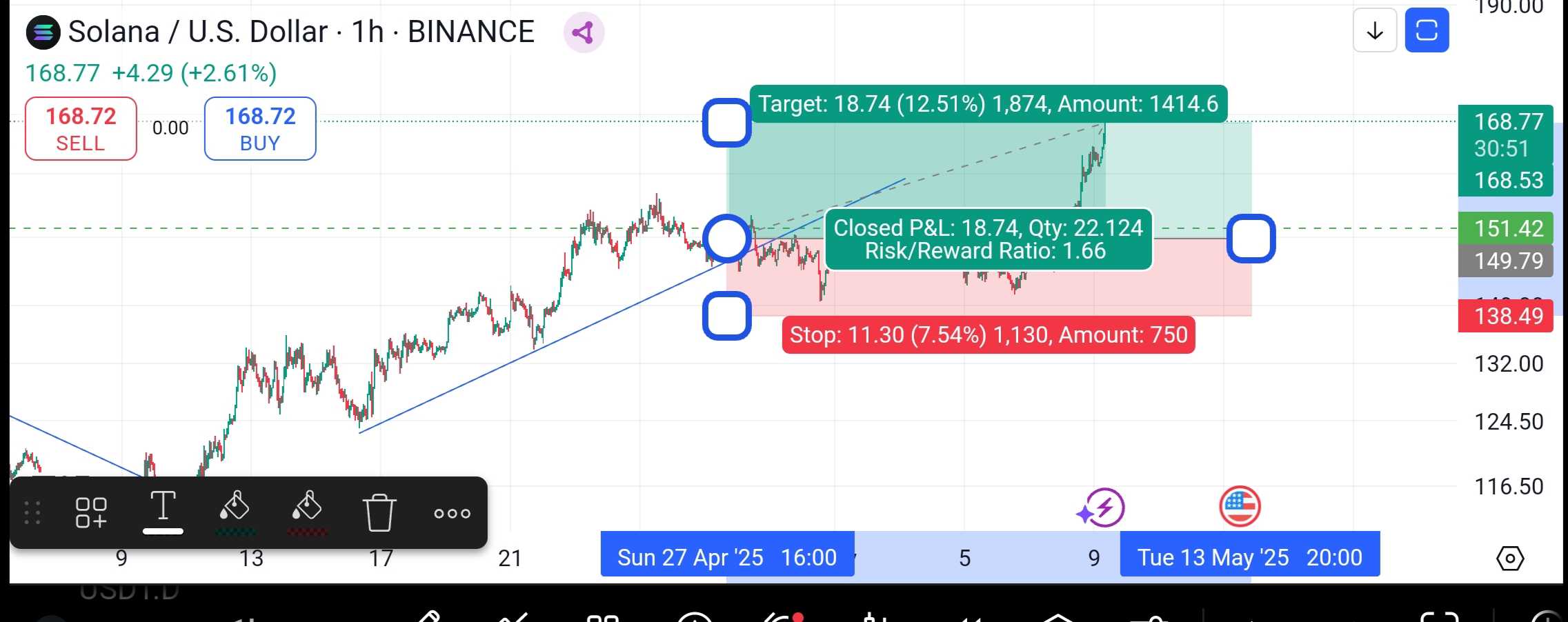Image resolution: width=1568 pixels, height=622 pixels.
Task: Open the chart settings hexagon icon
Action: point(1509,558)
